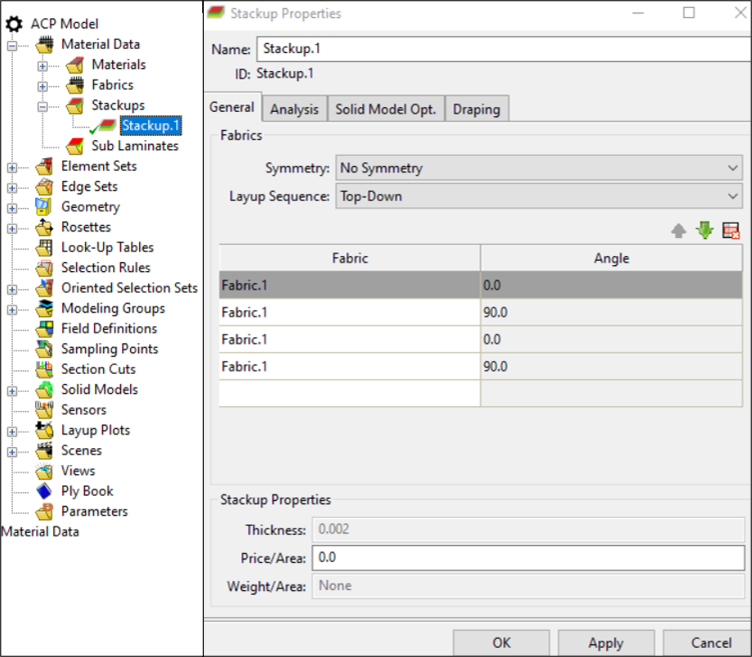
Task: Click the ACP Model gear icon
Action: (x=14, y=23)
